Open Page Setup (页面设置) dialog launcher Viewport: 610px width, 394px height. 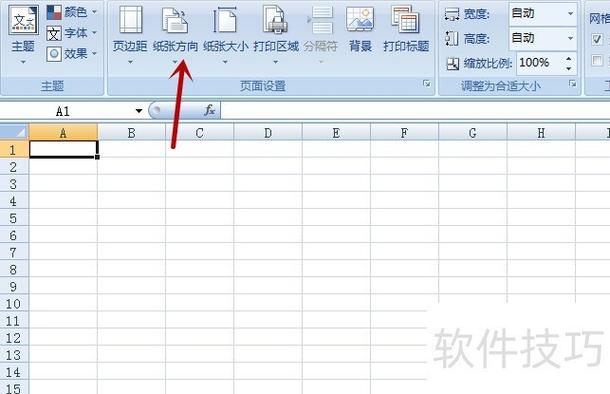click(427, 84)
